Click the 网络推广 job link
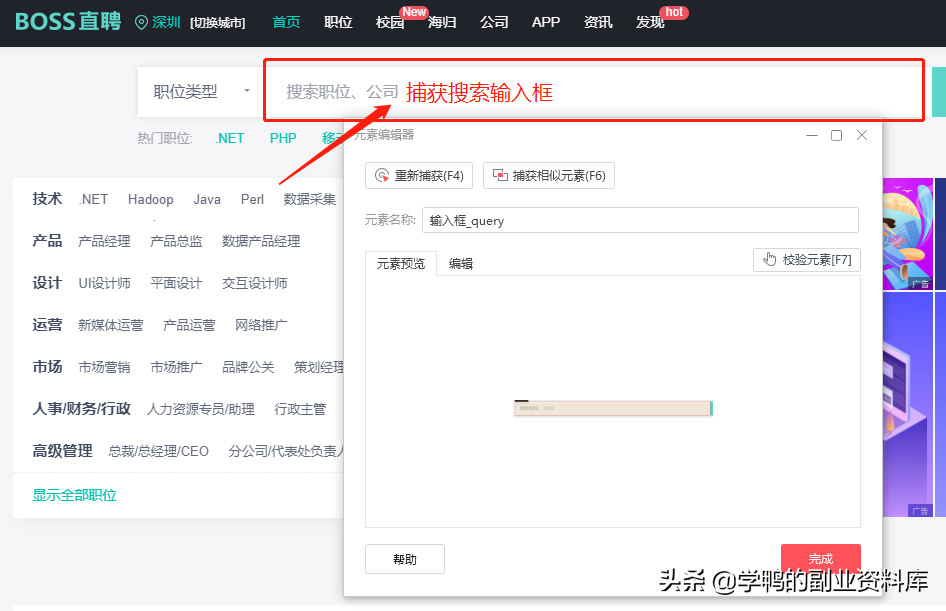The height and width of the screenshot is (611, 946). 261,325
